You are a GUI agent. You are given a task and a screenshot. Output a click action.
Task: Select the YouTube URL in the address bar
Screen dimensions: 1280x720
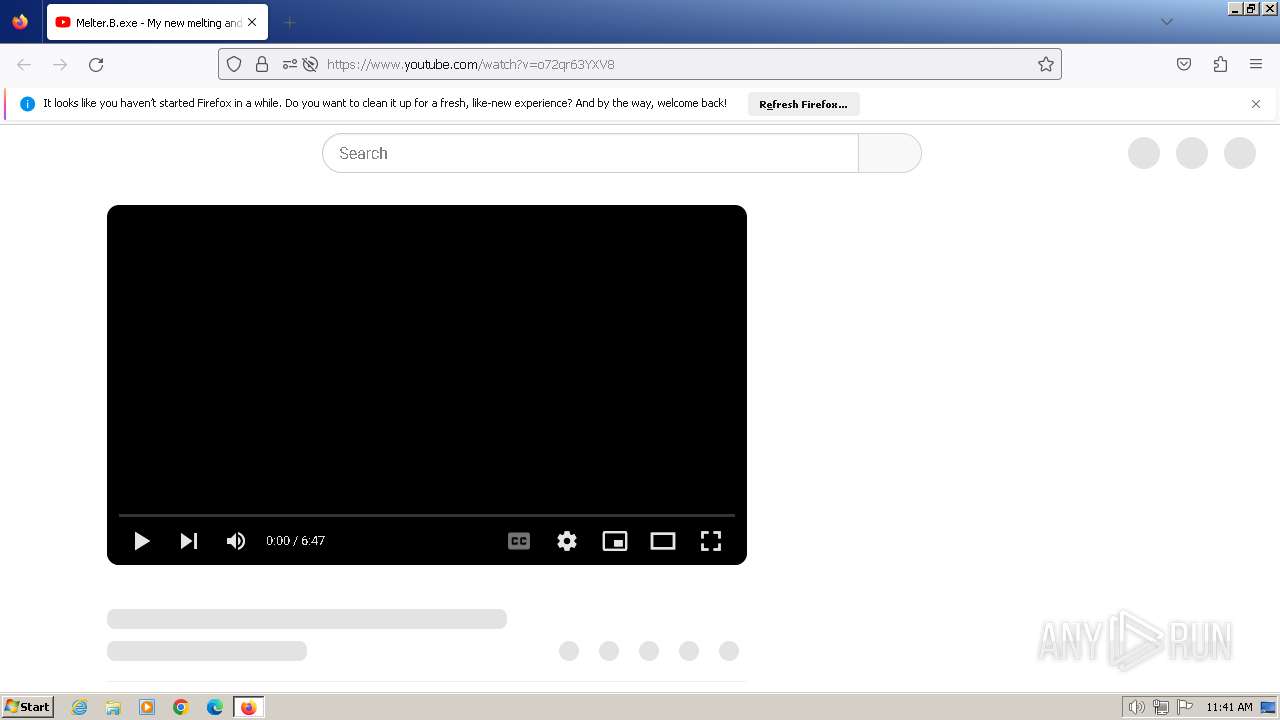click(471, 64)
